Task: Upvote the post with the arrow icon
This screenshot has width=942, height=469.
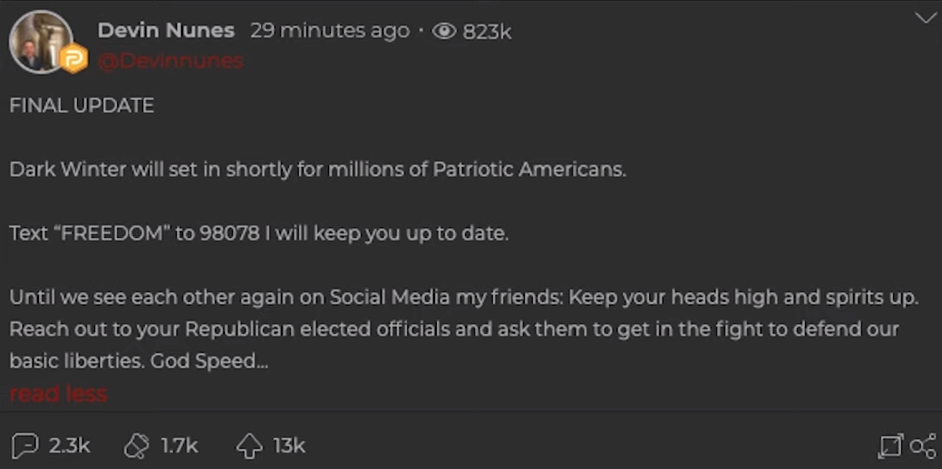Action: point(249,445)
